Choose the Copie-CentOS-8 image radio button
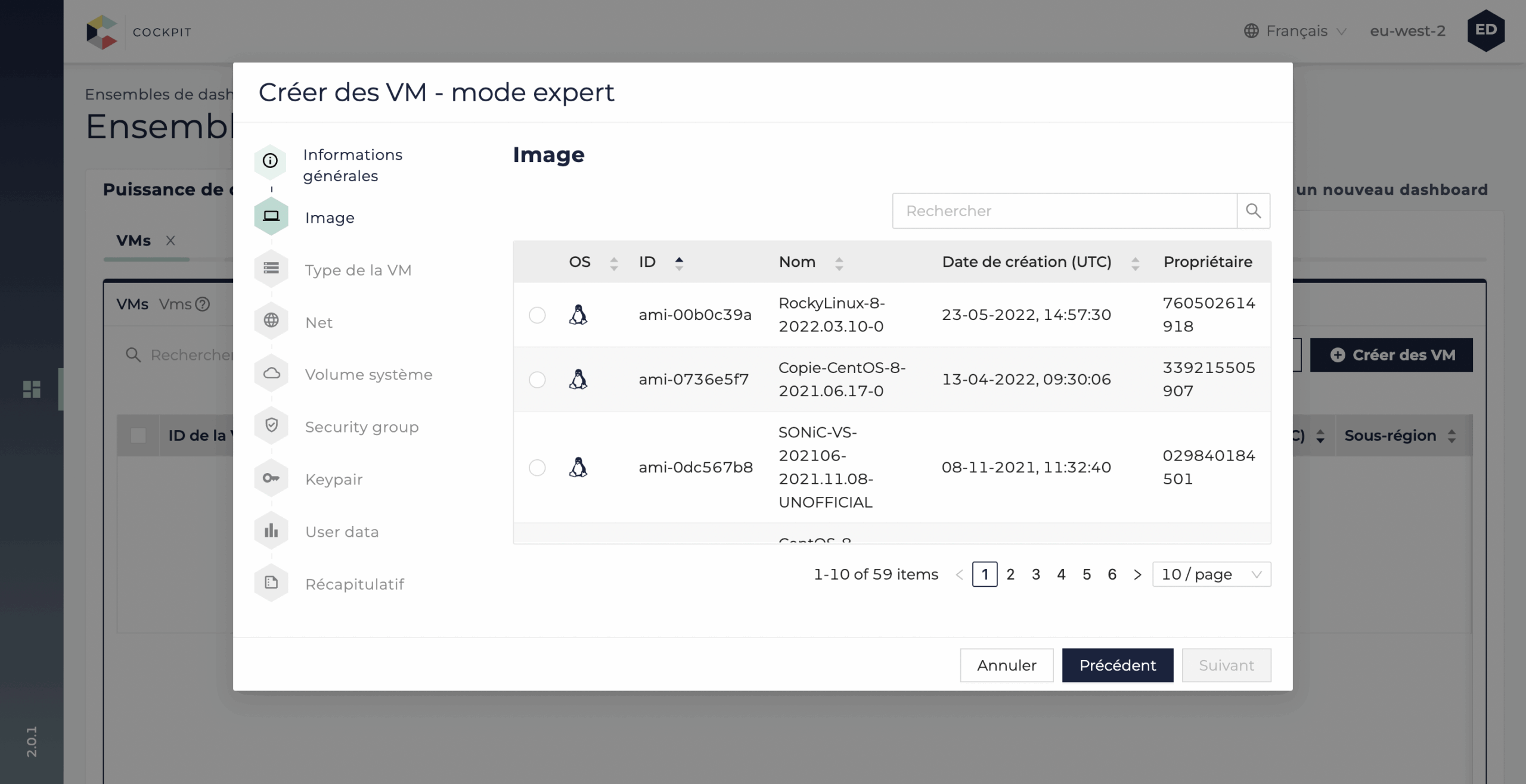Screen dimensions: 1526x784 click(537, 379)
